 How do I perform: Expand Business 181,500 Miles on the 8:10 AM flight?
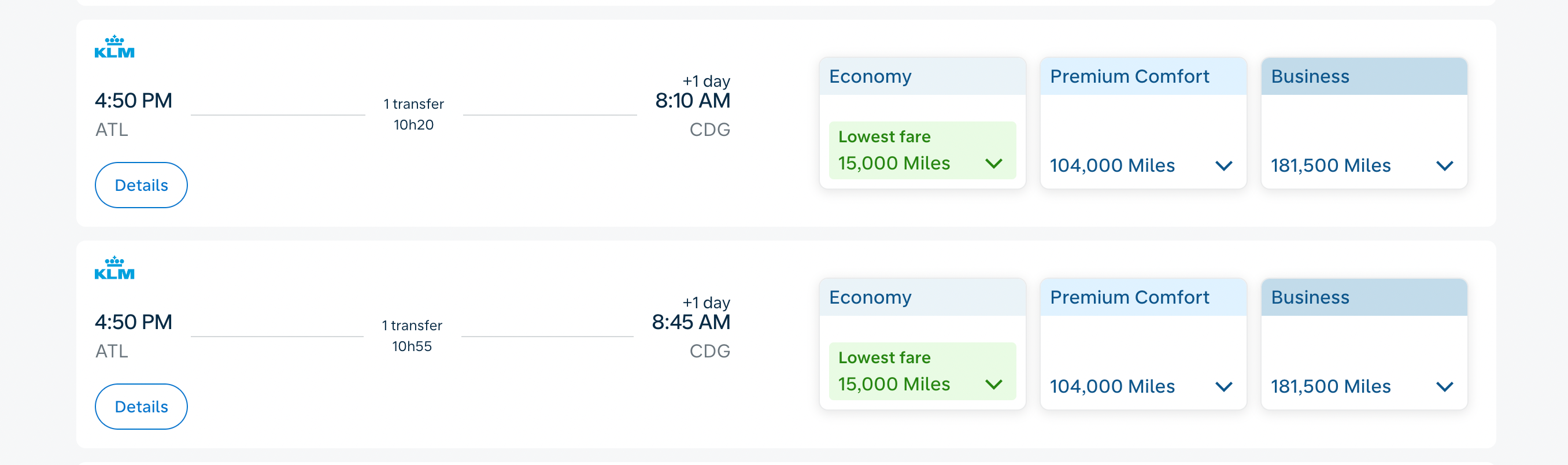click(x=1363, y=165)
